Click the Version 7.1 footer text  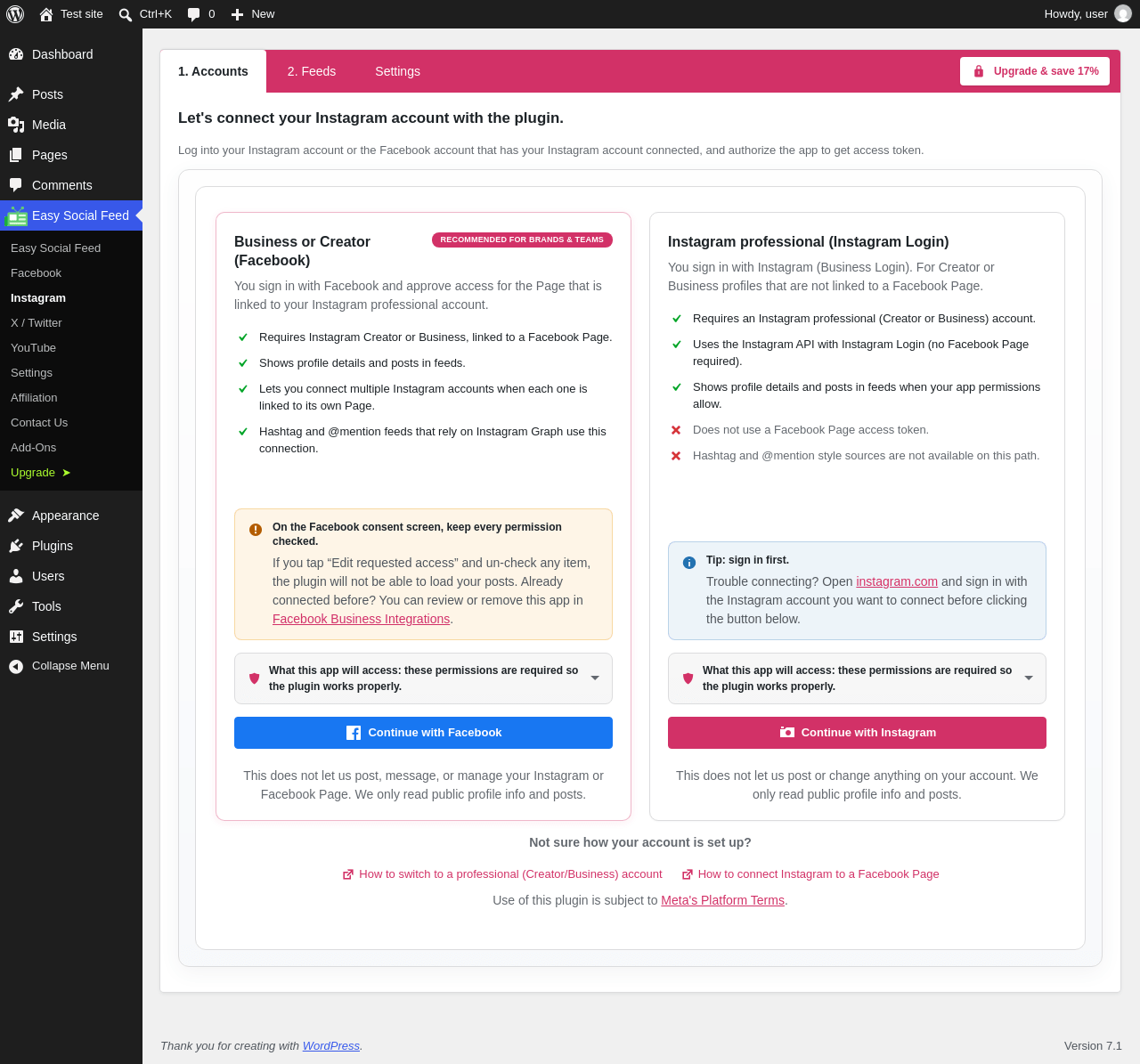point(1093,1046)
